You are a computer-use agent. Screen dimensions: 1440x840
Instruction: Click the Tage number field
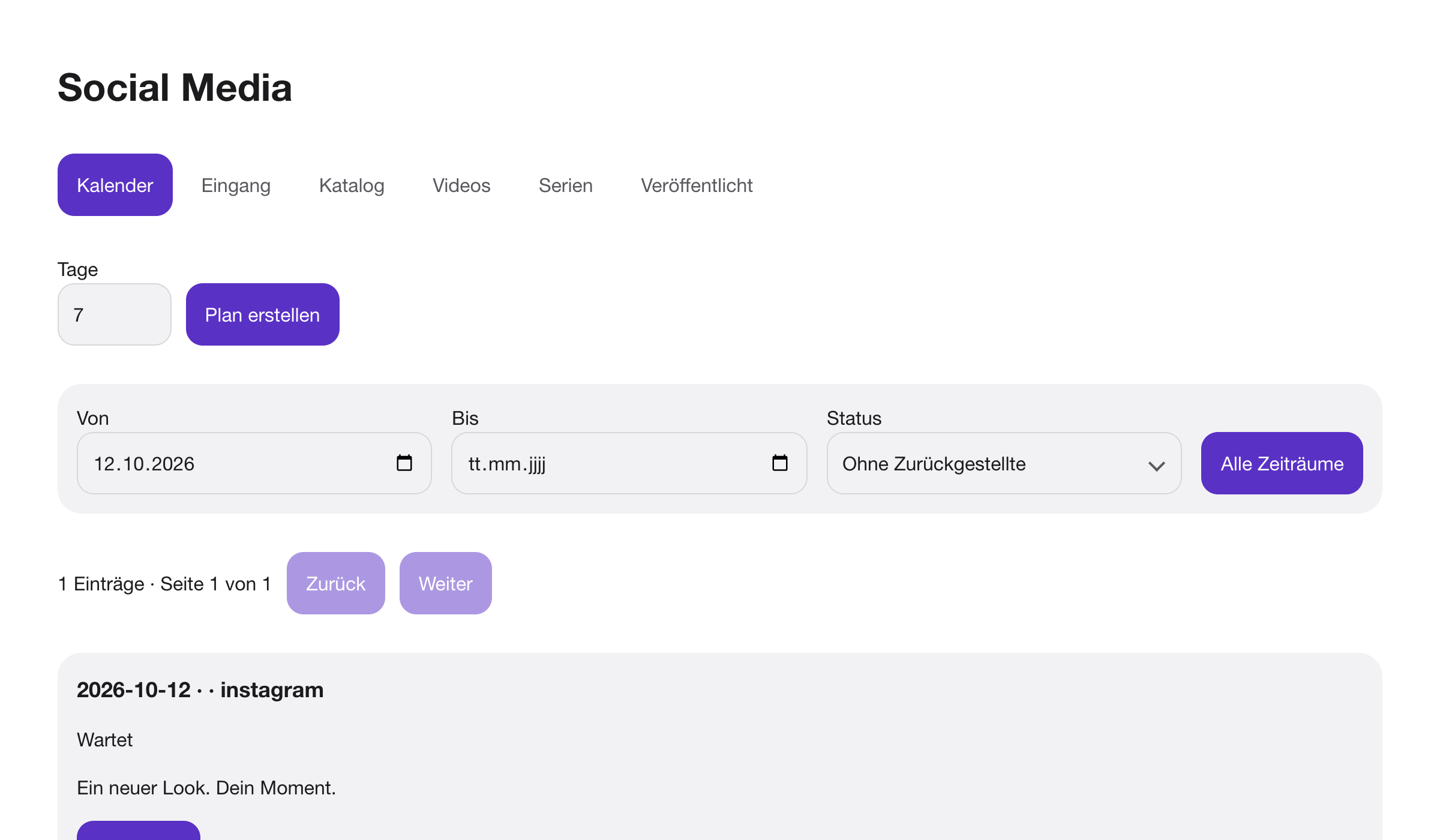tap(115, 314)
